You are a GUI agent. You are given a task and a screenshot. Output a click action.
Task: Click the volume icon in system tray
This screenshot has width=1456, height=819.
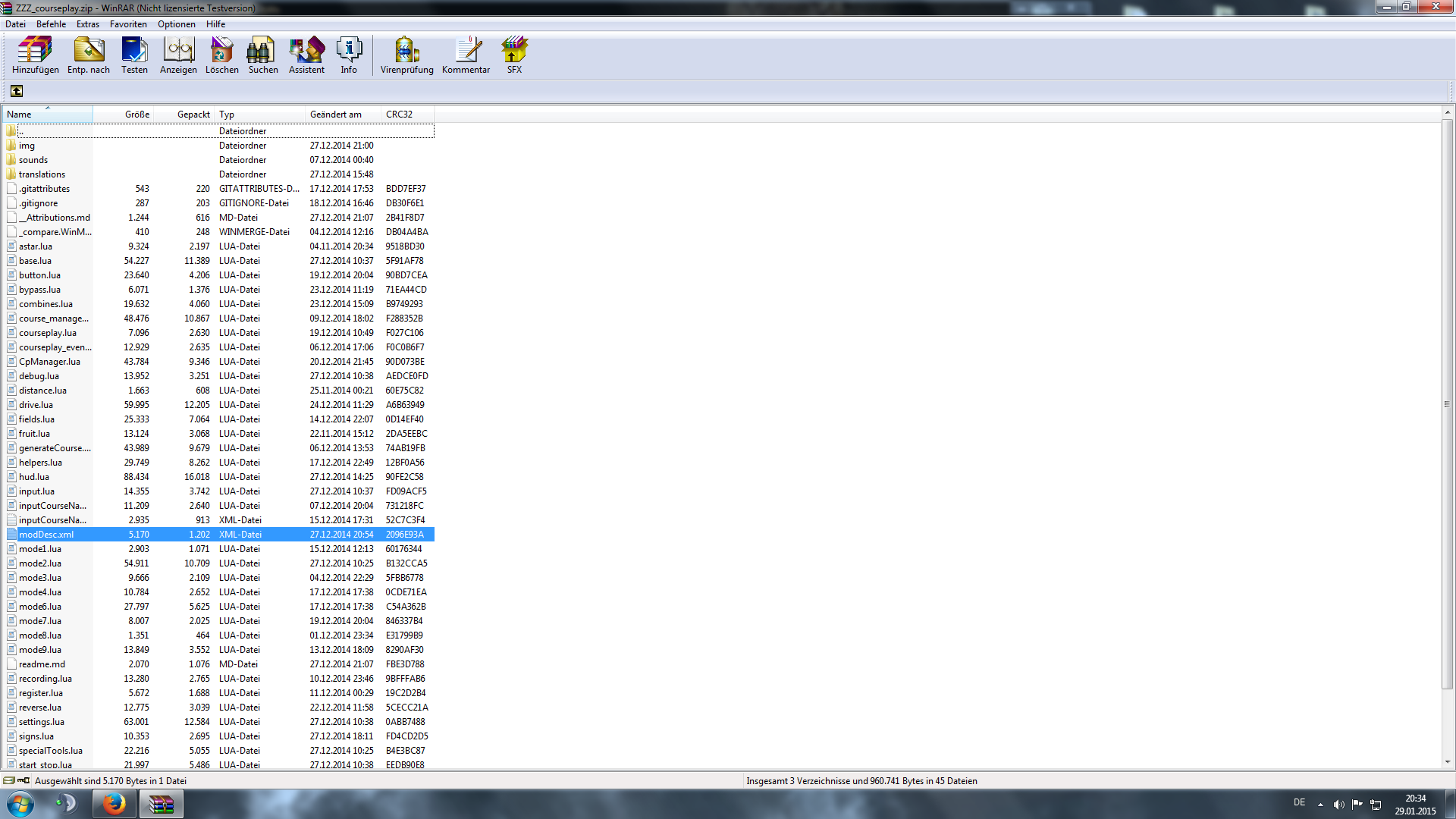point(1338,805)
